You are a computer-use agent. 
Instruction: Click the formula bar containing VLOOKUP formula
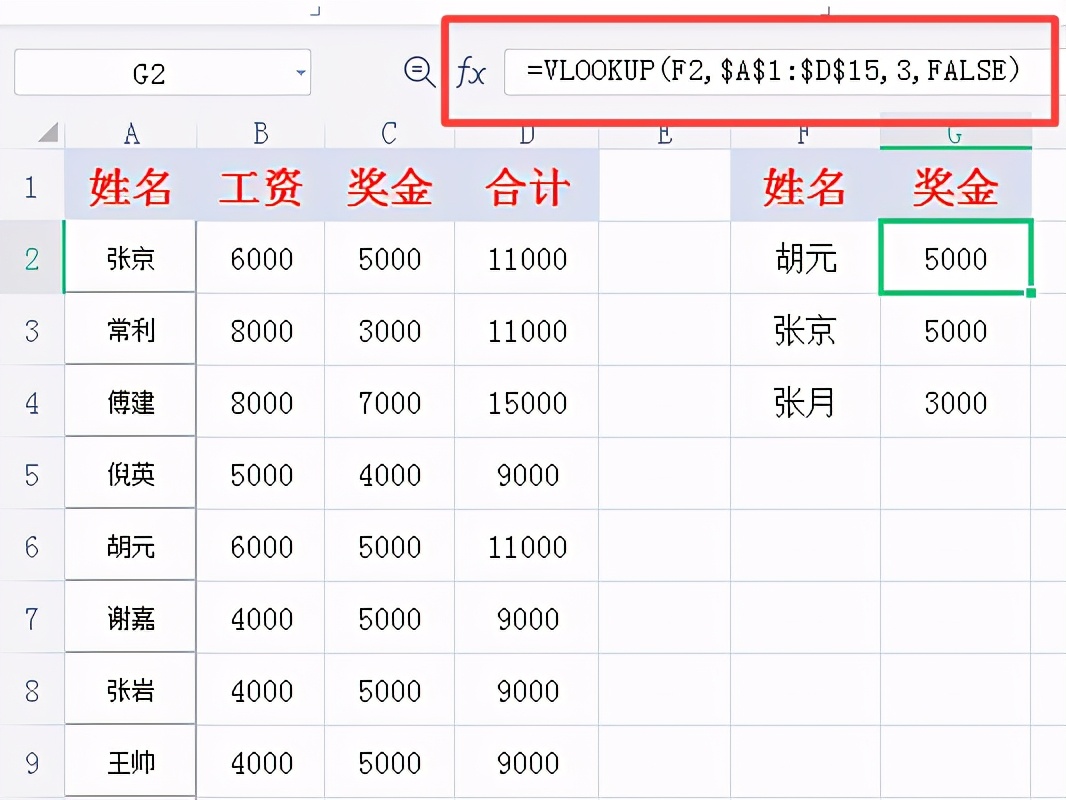click(775, 71)
